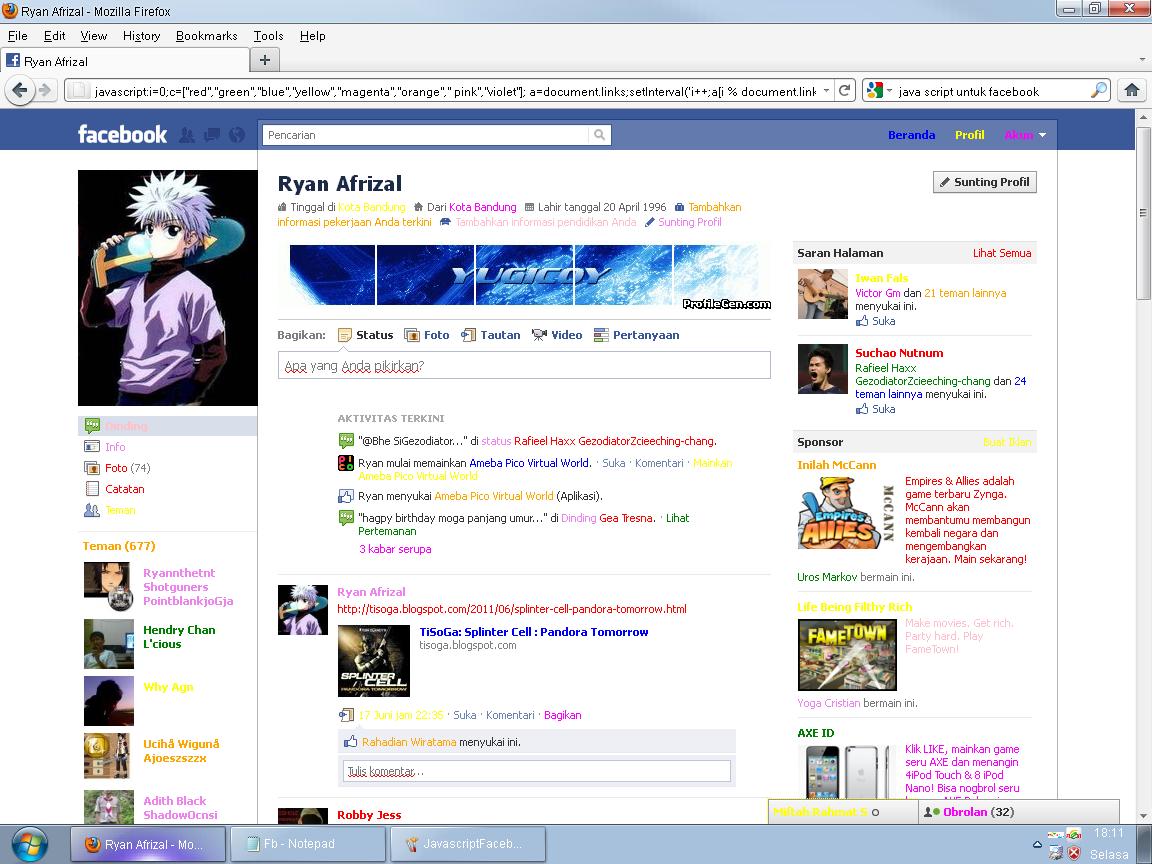Open Foto (74) in the sidebar
This screenshot has width=1152, height=864.
[x=128, y=468]
